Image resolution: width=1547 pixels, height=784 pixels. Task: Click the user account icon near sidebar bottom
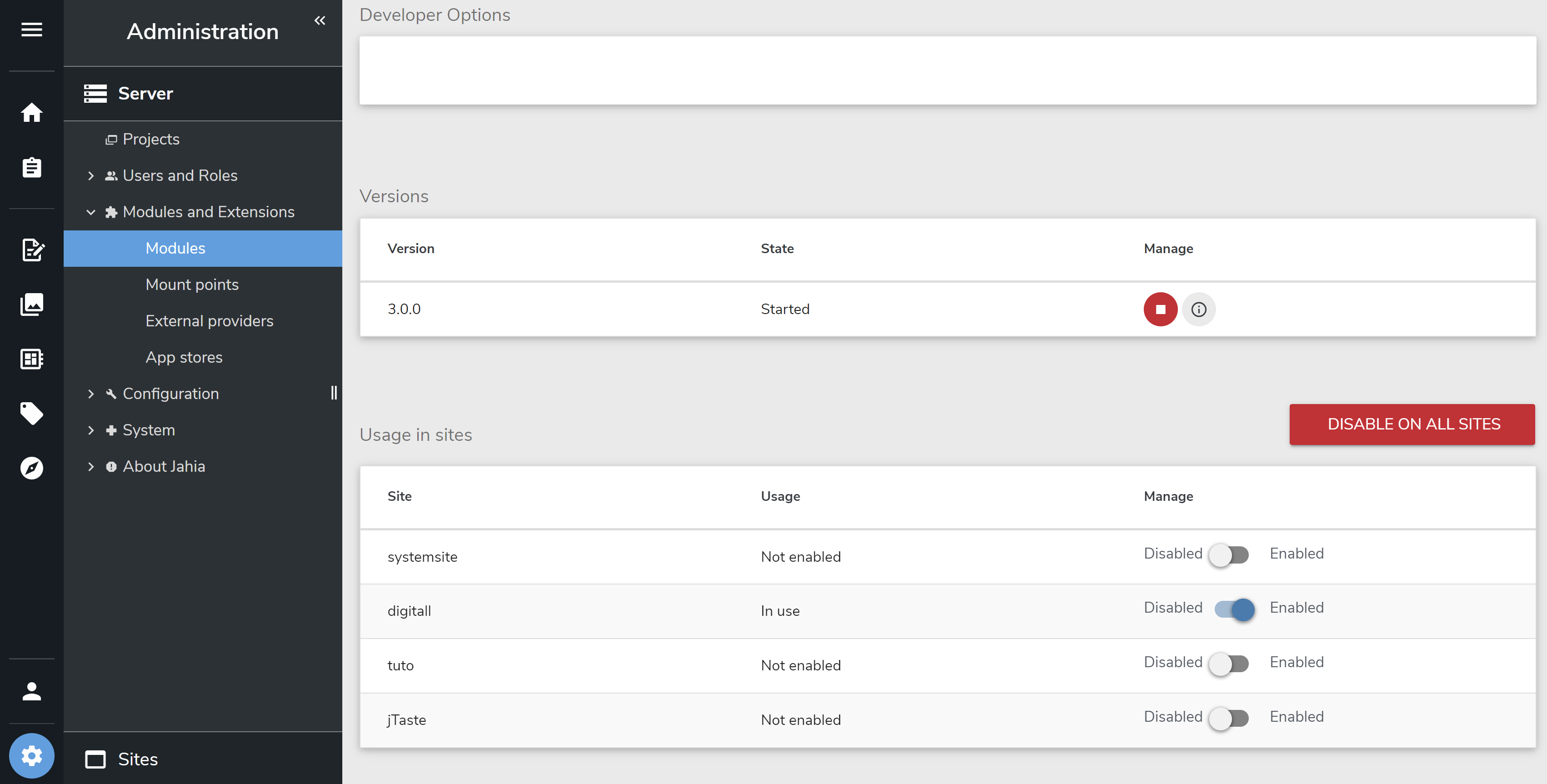(31, 691)
